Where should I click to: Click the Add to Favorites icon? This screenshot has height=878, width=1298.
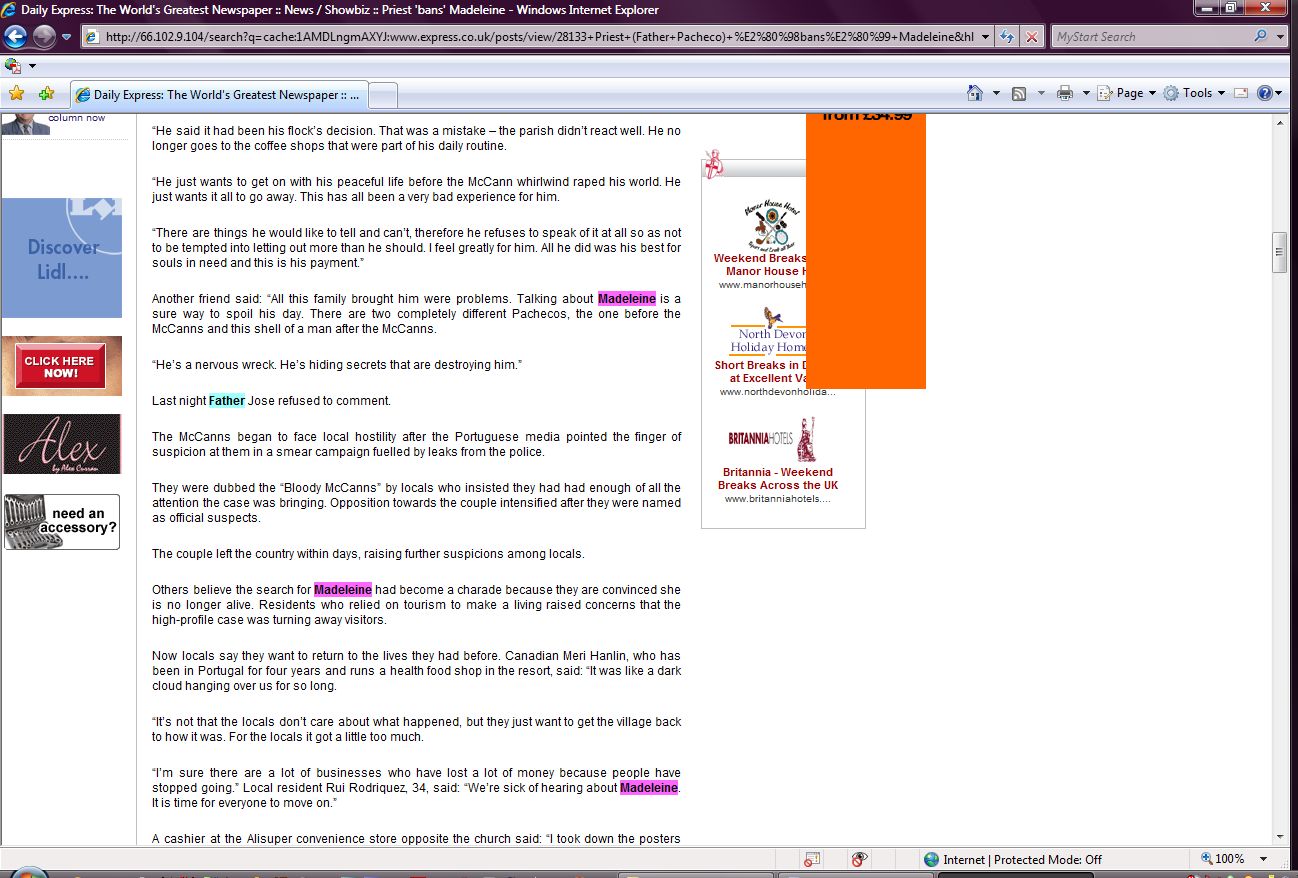pyautogui.click(x=46, y=94)
